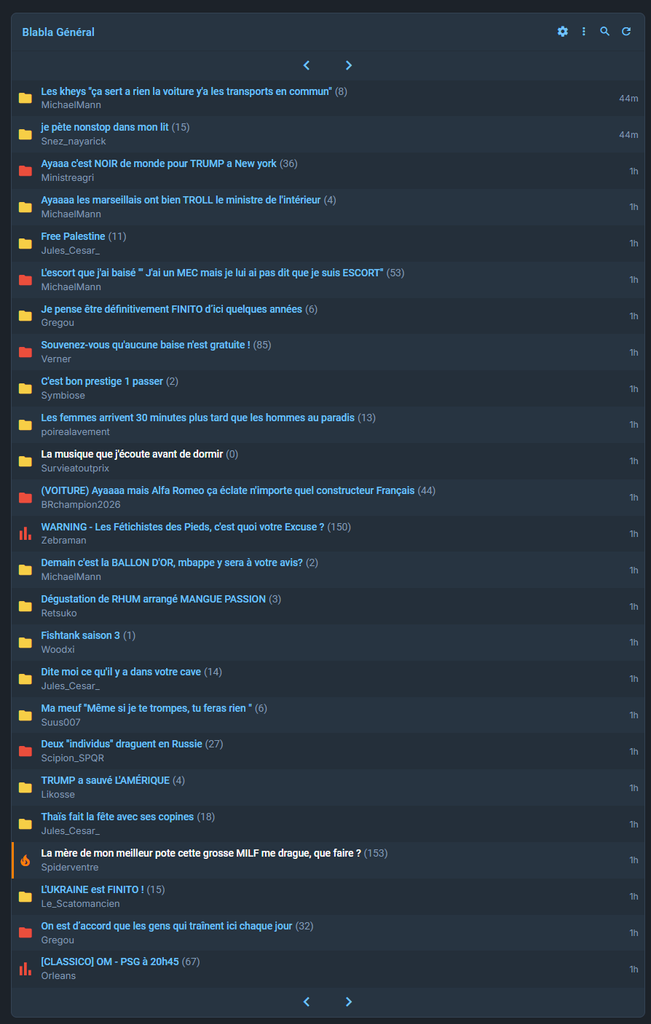Go to next page using top right chevron
Viewport: 651px width, 1024px height.
pos(349,65)
